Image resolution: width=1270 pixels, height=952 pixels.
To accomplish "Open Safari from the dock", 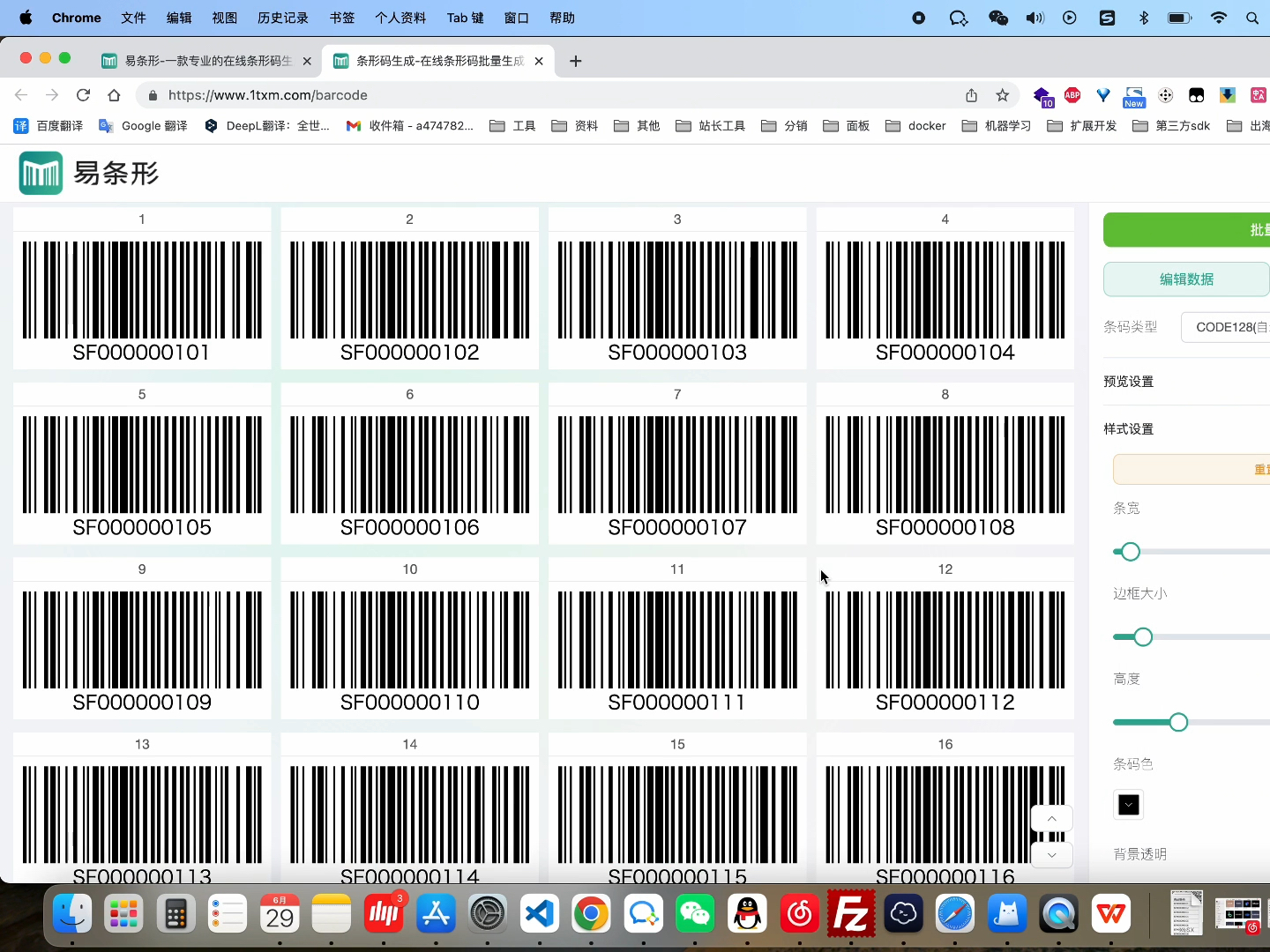I will coord(955,914).
